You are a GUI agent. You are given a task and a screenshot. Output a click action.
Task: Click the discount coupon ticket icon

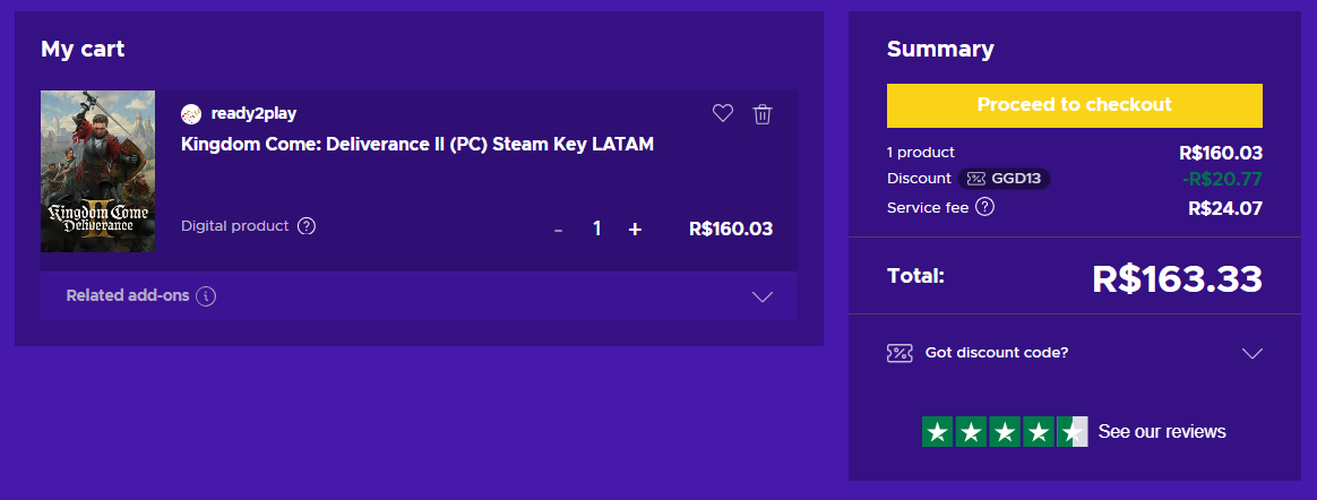899,353
